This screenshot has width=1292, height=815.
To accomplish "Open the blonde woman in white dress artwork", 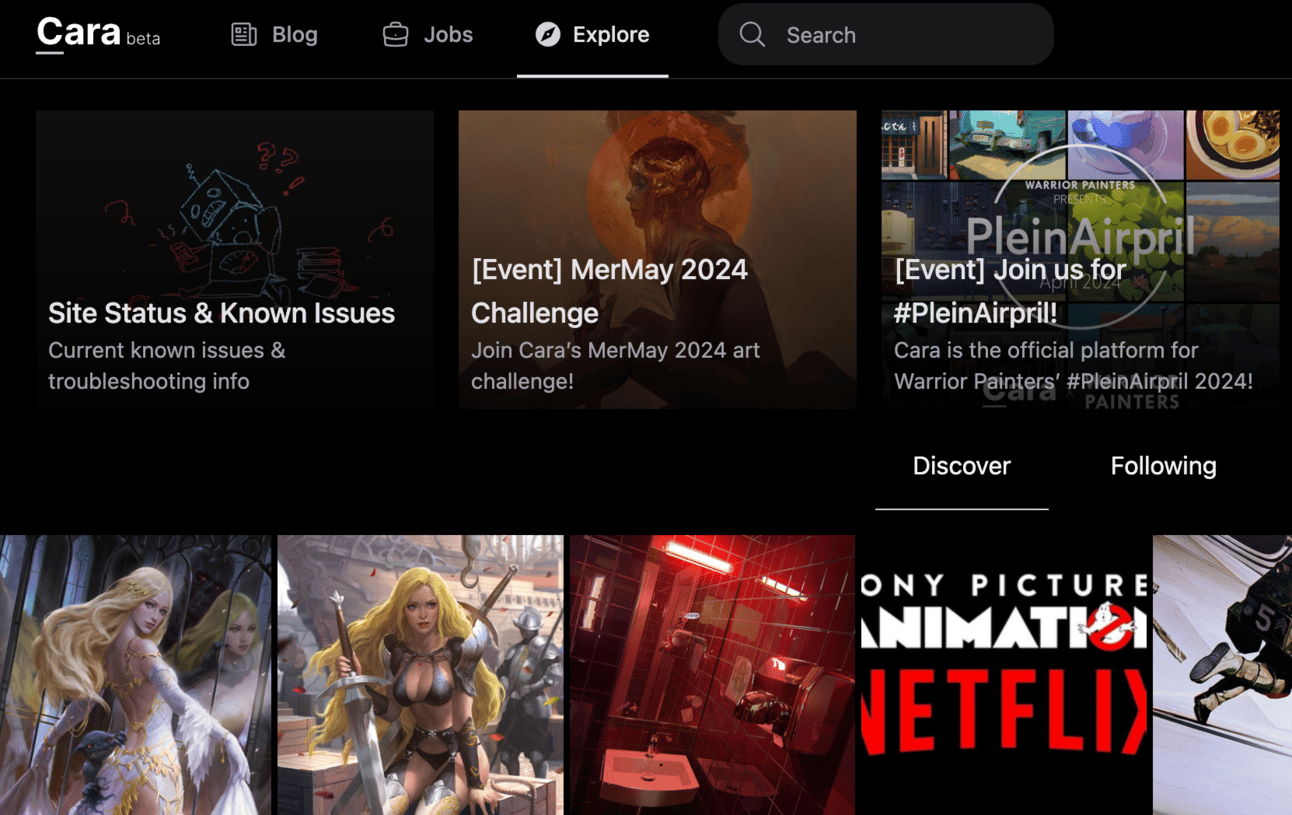I will (x=135, y=675).
